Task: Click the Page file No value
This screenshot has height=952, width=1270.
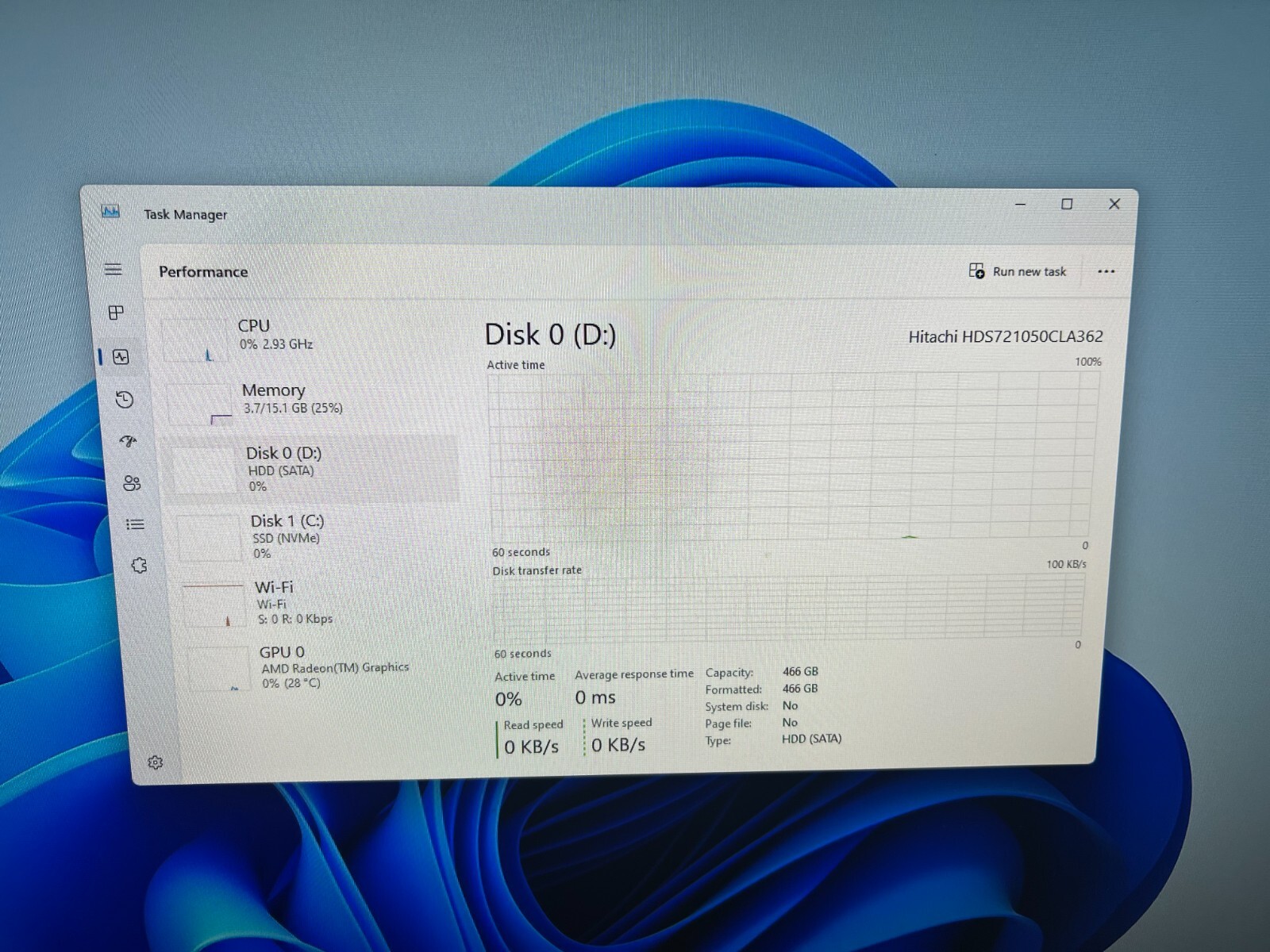Action: click(790, 722)
